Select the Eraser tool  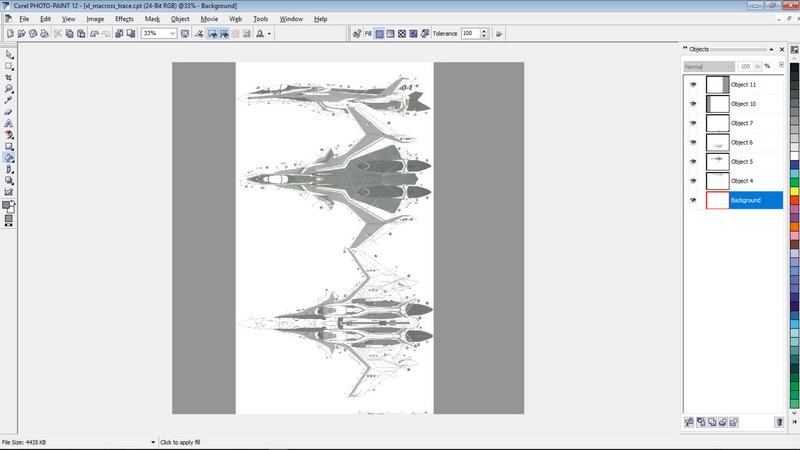point(9,112)
